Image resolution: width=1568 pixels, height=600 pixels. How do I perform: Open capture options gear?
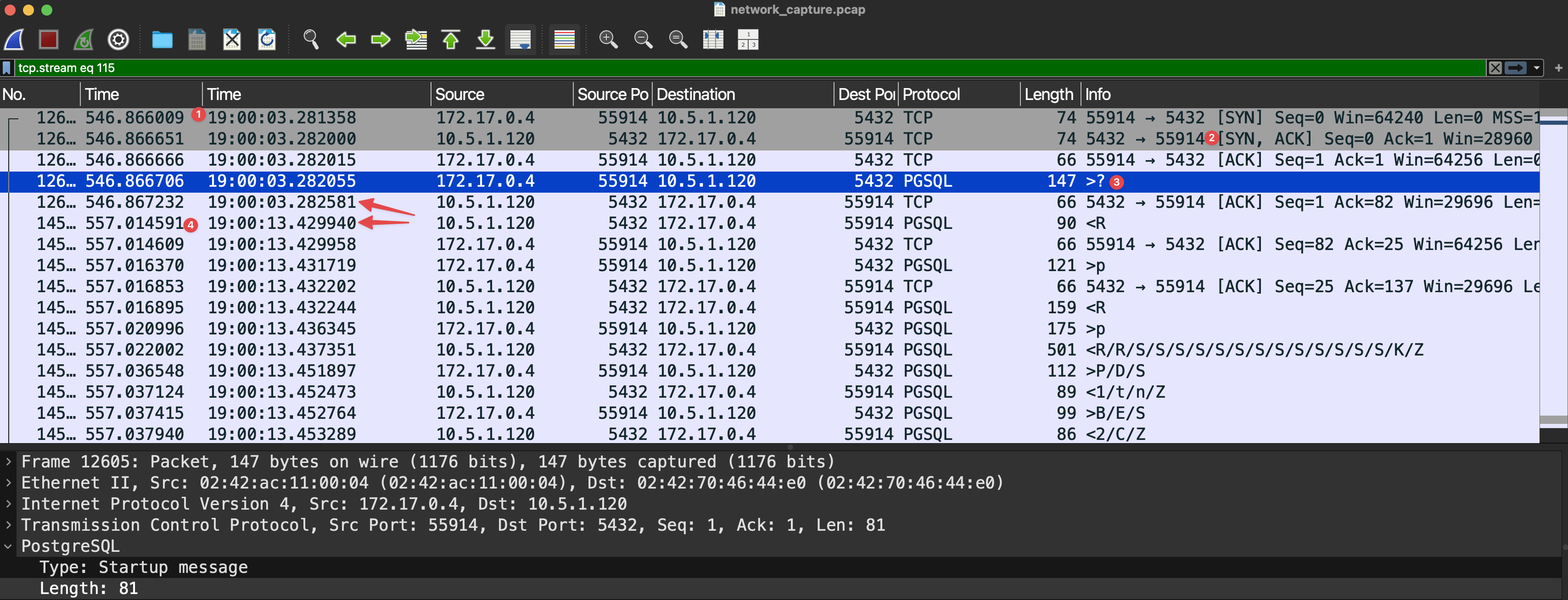coord(118,39)
